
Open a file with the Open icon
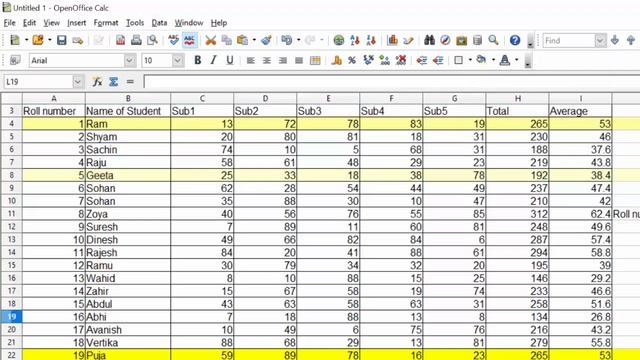click(x=38, y=40)
